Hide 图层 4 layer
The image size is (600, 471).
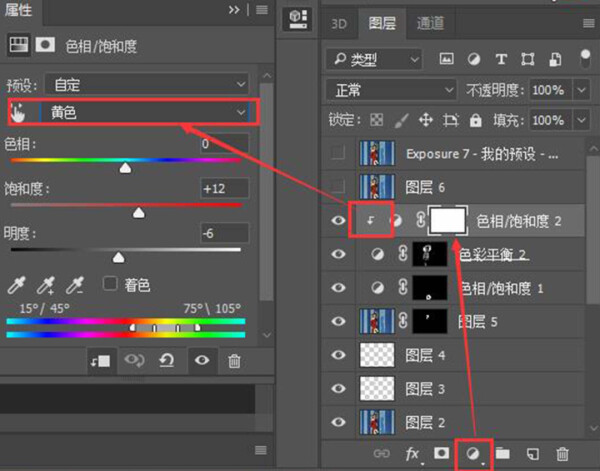pos(338,355)
